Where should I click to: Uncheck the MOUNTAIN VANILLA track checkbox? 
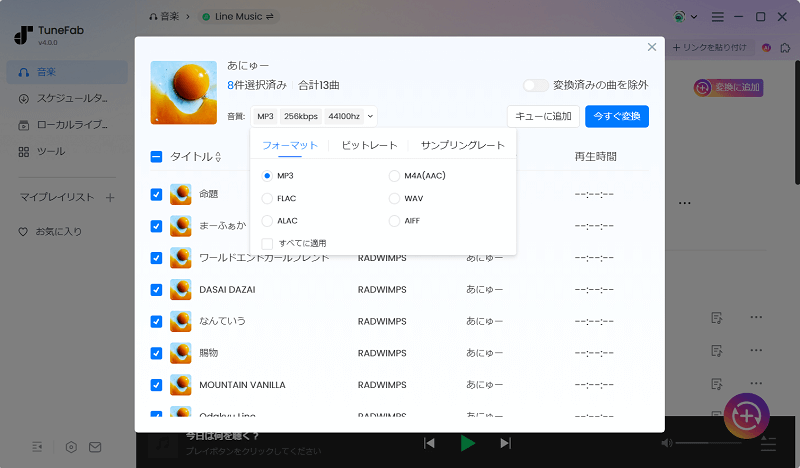coord(157,385)
